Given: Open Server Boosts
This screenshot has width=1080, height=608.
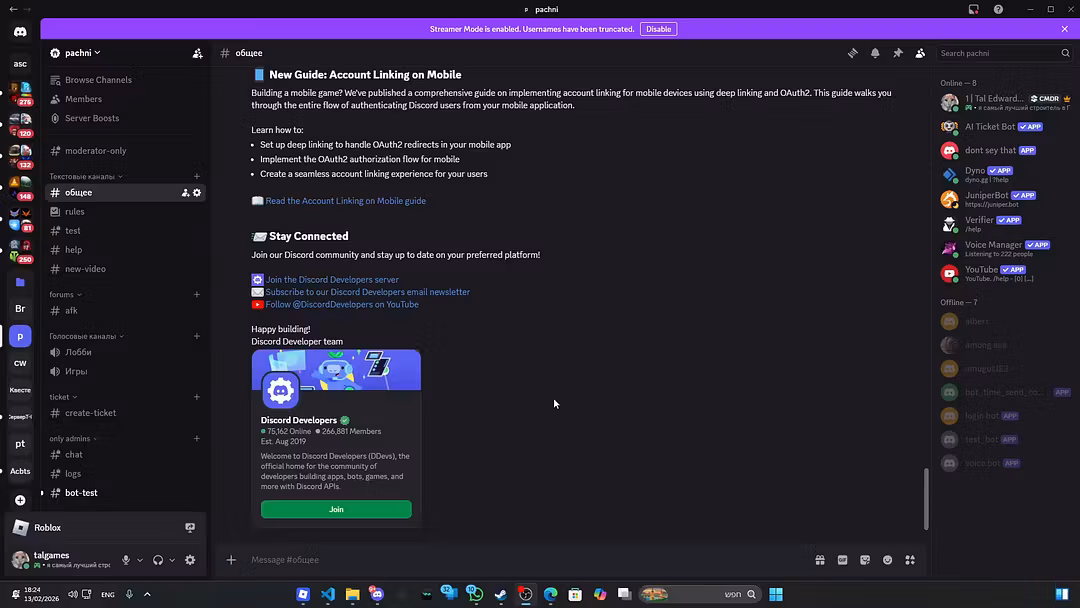Looking at the screenshot, I should point(125,118).
